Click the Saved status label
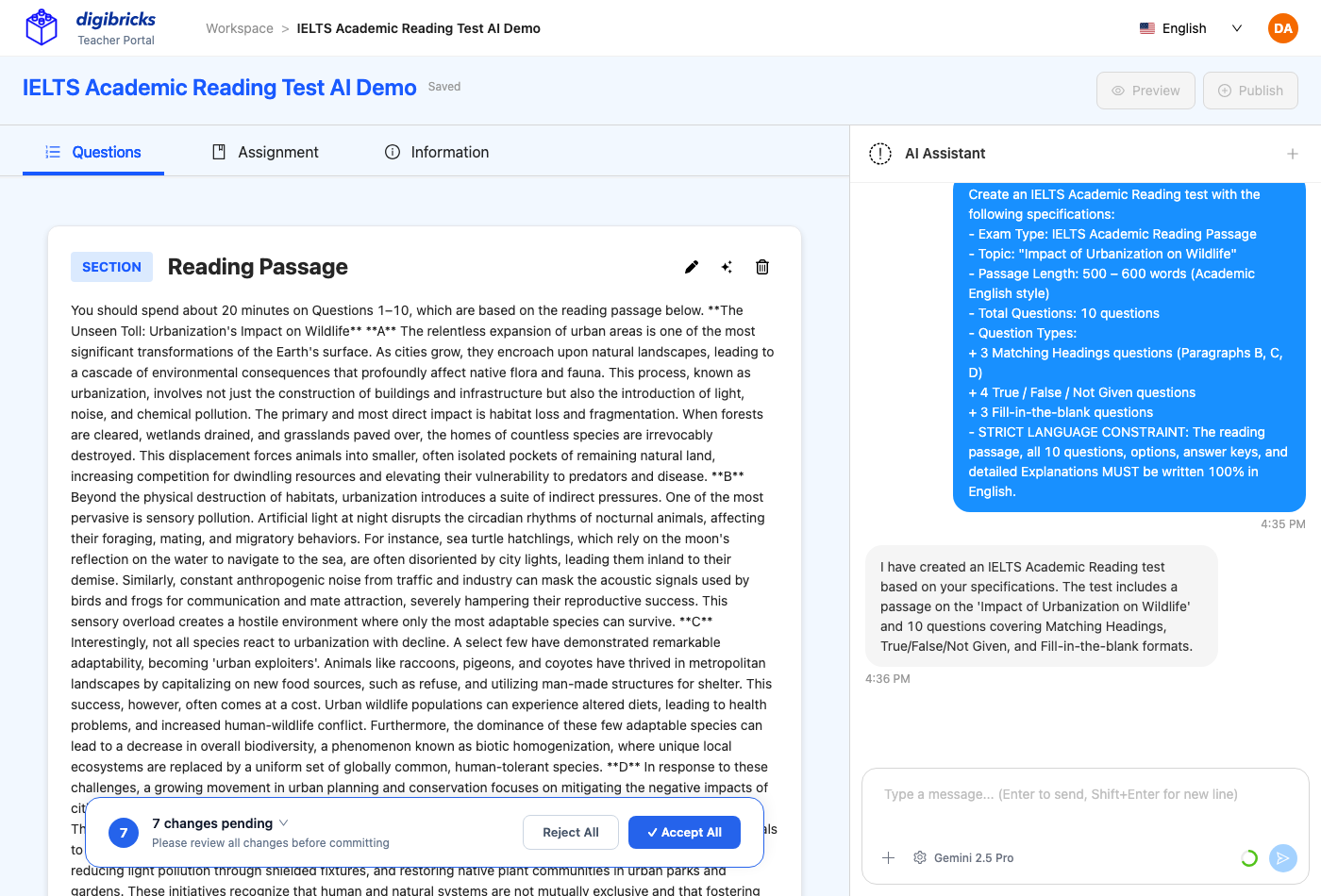 [x=444, y=87]
